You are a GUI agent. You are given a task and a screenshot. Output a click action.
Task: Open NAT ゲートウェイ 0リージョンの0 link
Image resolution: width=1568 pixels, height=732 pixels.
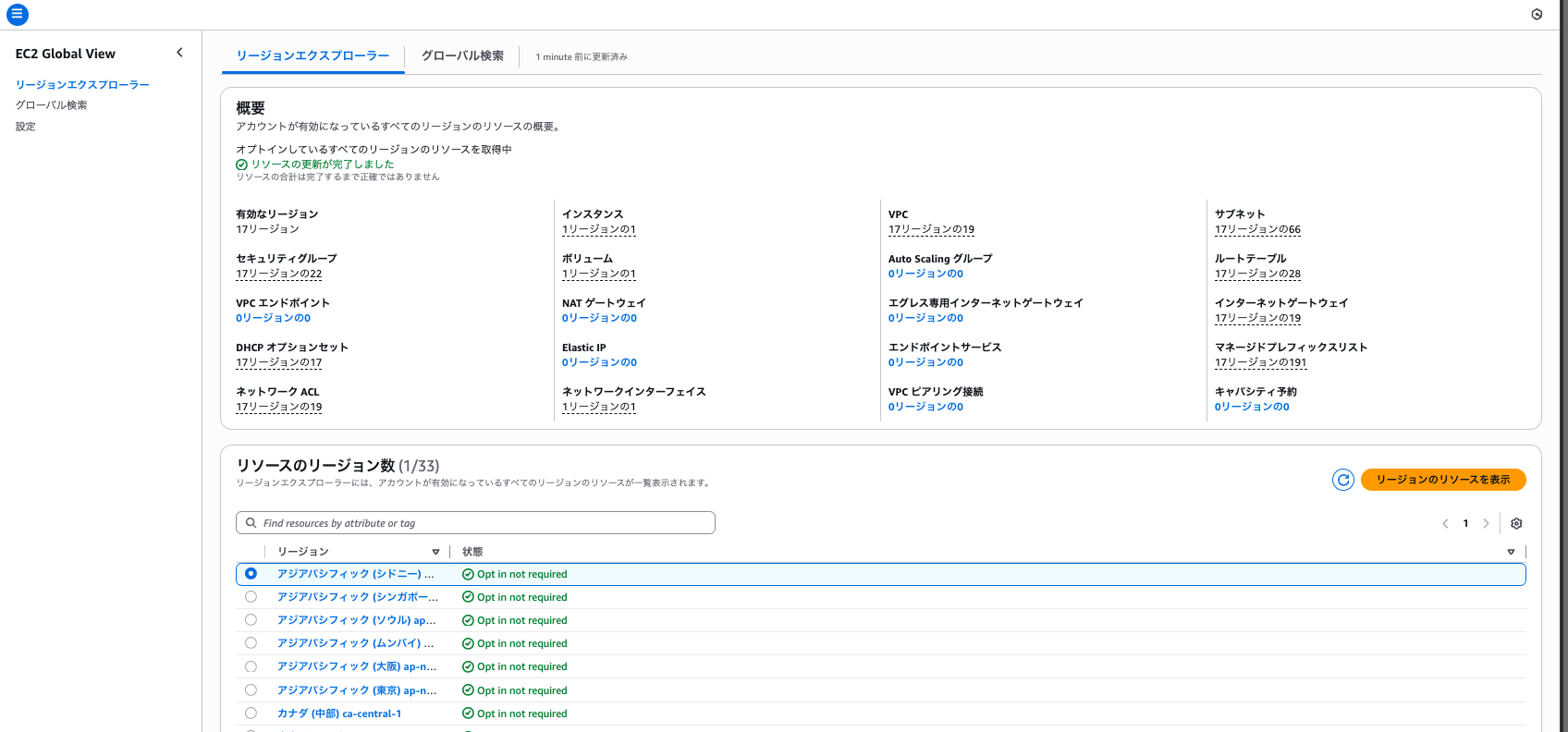(599, 318)
